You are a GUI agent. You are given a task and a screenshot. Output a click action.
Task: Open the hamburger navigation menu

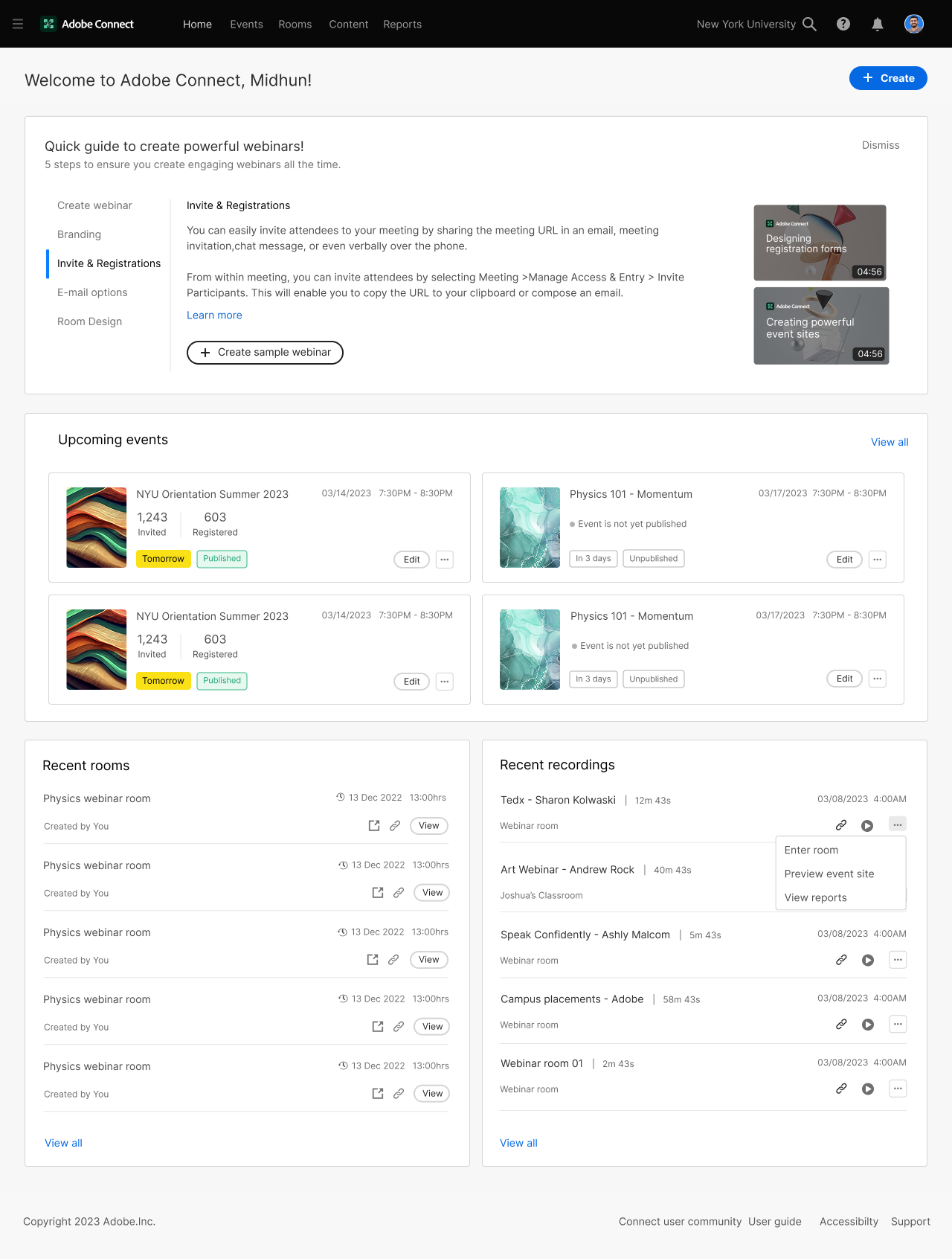(18, 24)
